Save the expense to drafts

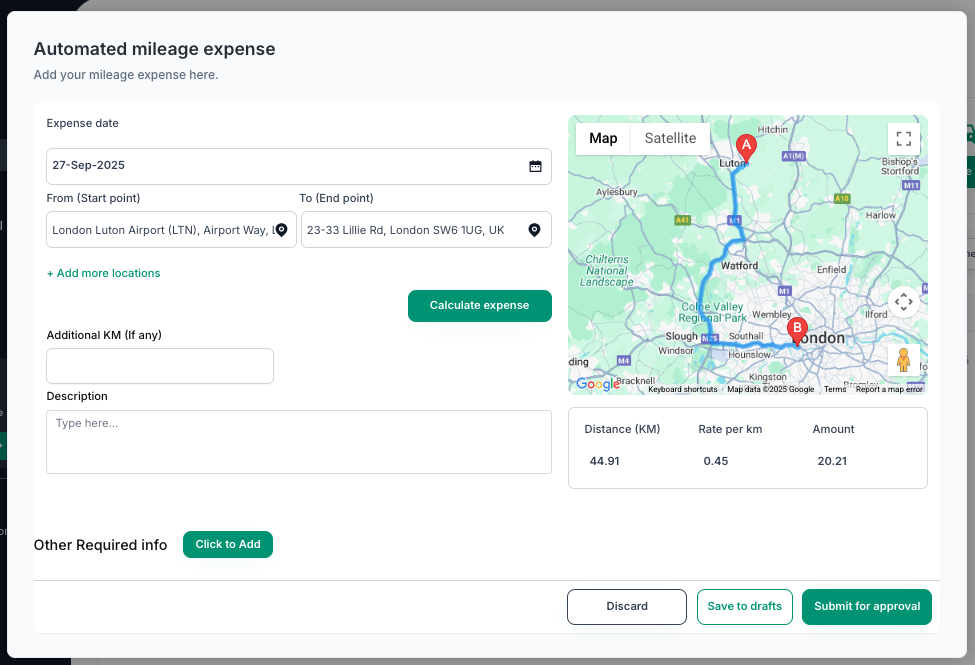[745, 607]
